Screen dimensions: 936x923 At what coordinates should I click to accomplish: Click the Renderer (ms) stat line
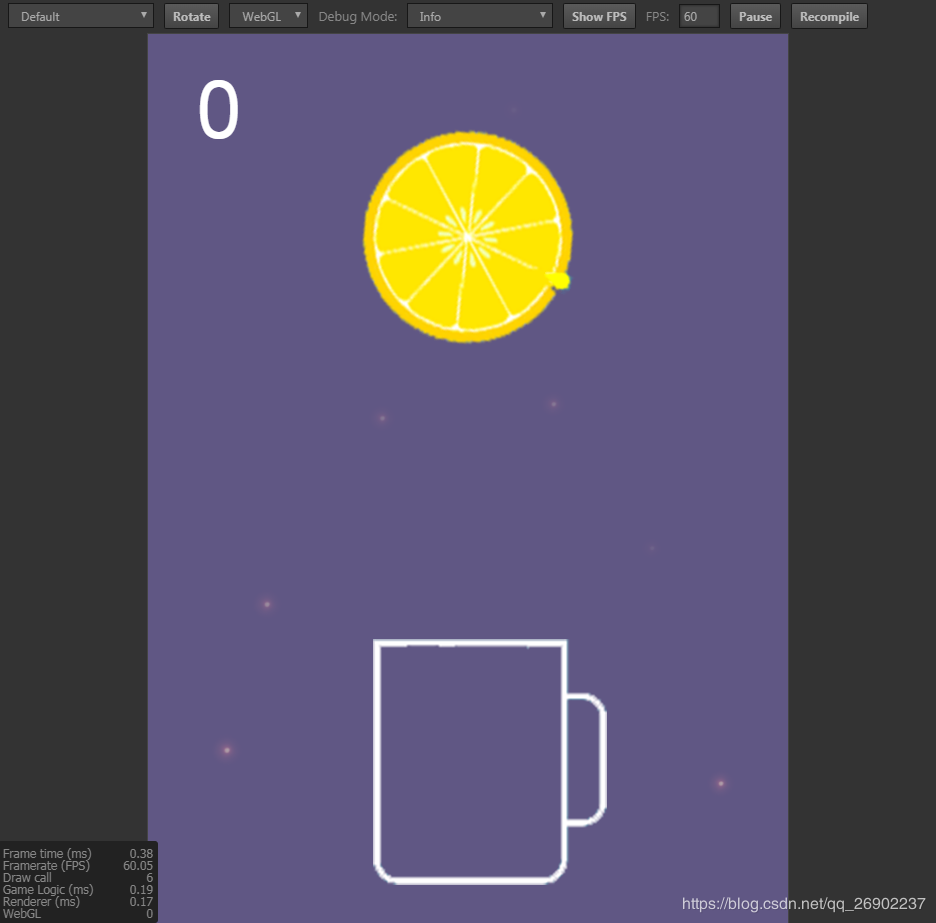tap(78, 902)
